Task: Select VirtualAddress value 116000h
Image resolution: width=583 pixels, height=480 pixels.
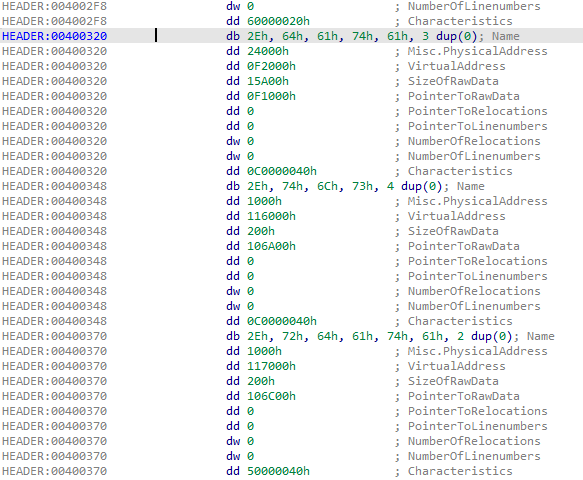Action: (x=271, y=216)
